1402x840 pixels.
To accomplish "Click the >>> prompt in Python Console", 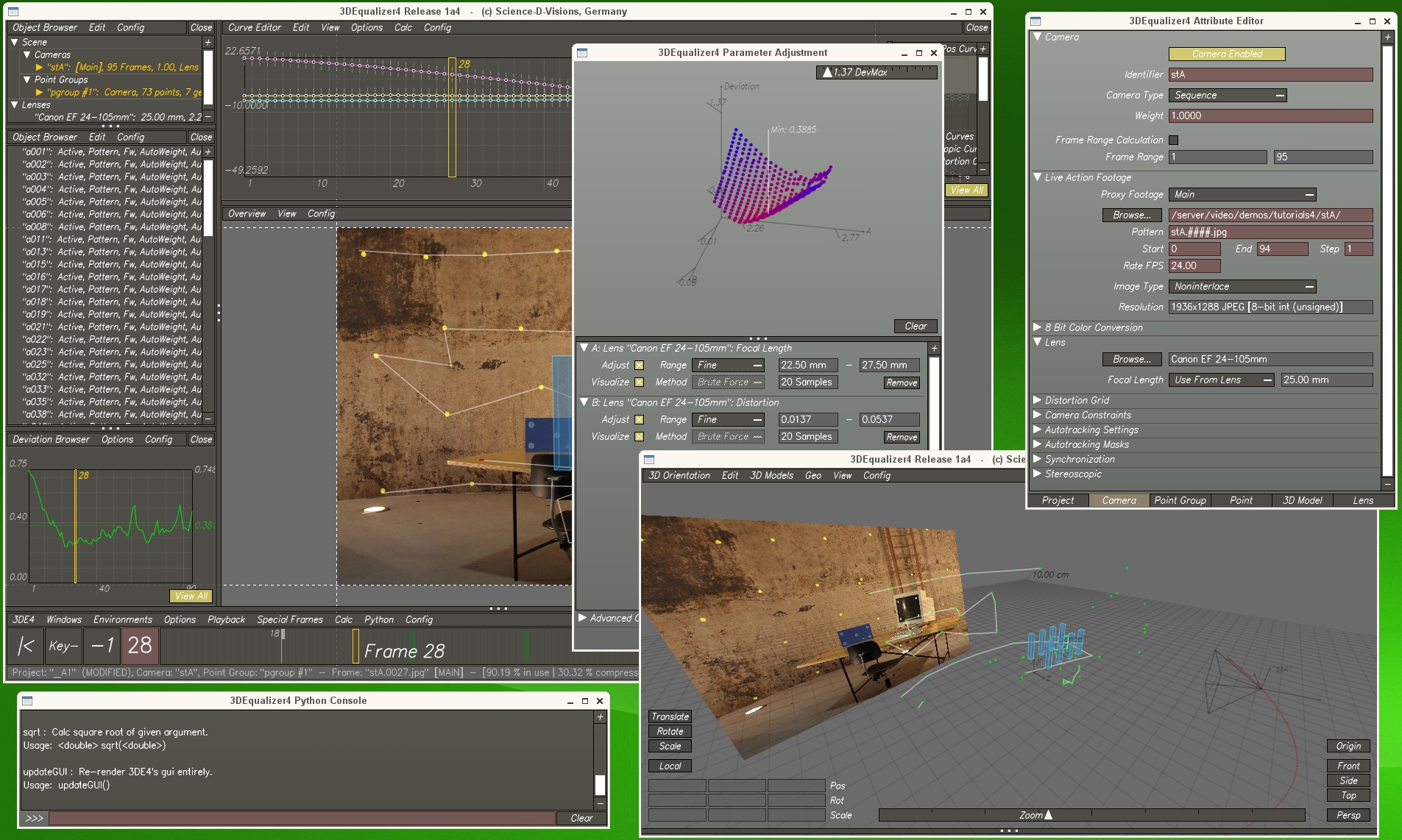I will click(35, 818).
